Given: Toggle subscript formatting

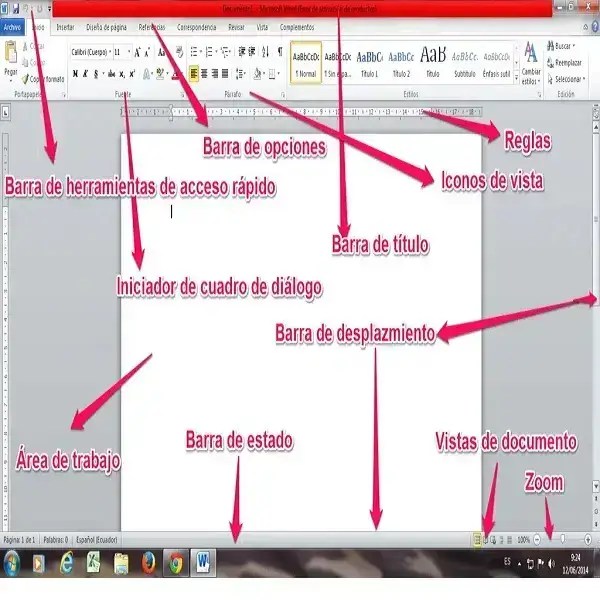Looking at the screenshot, I should coord(122,74).
